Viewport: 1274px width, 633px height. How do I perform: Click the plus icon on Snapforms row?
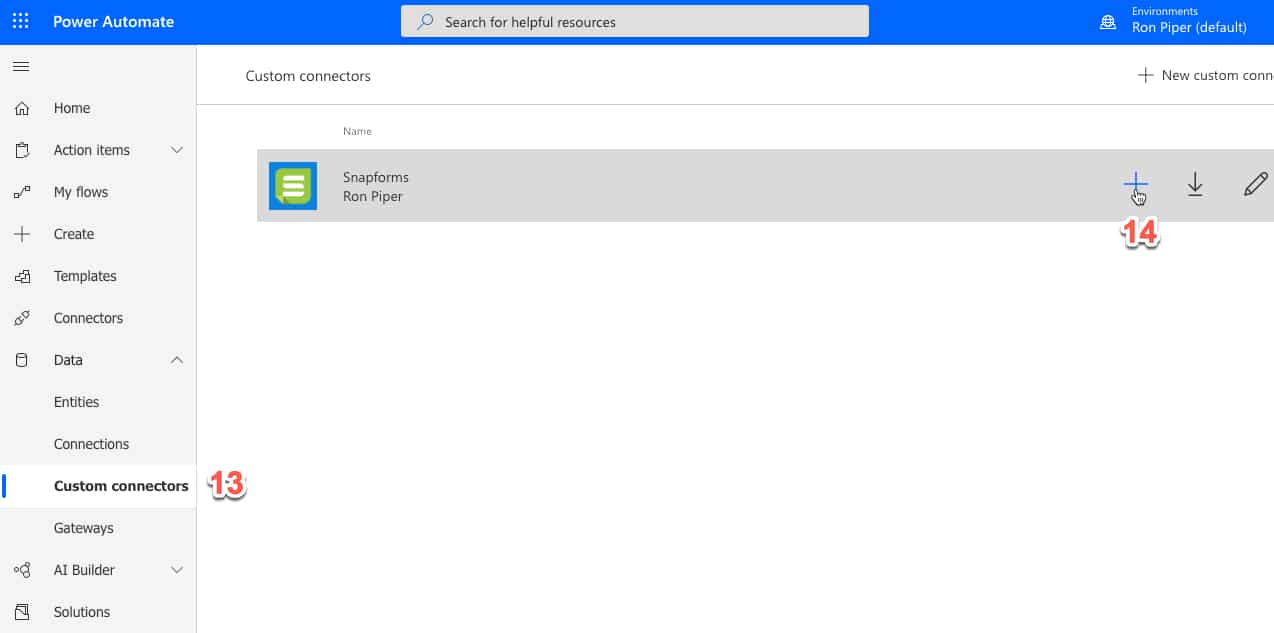(x=1135, y=184)
